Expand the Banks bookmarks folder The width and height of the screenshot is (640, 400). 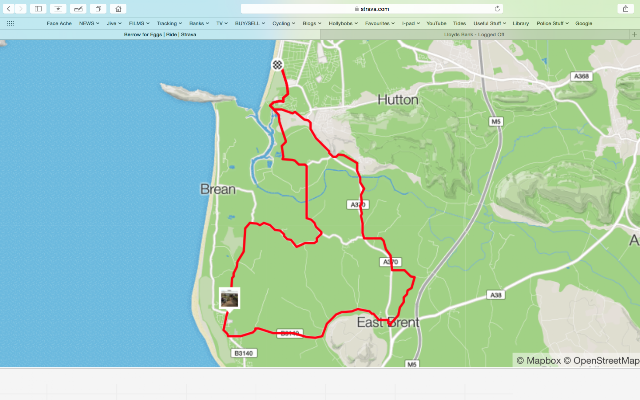coord(199,23)
